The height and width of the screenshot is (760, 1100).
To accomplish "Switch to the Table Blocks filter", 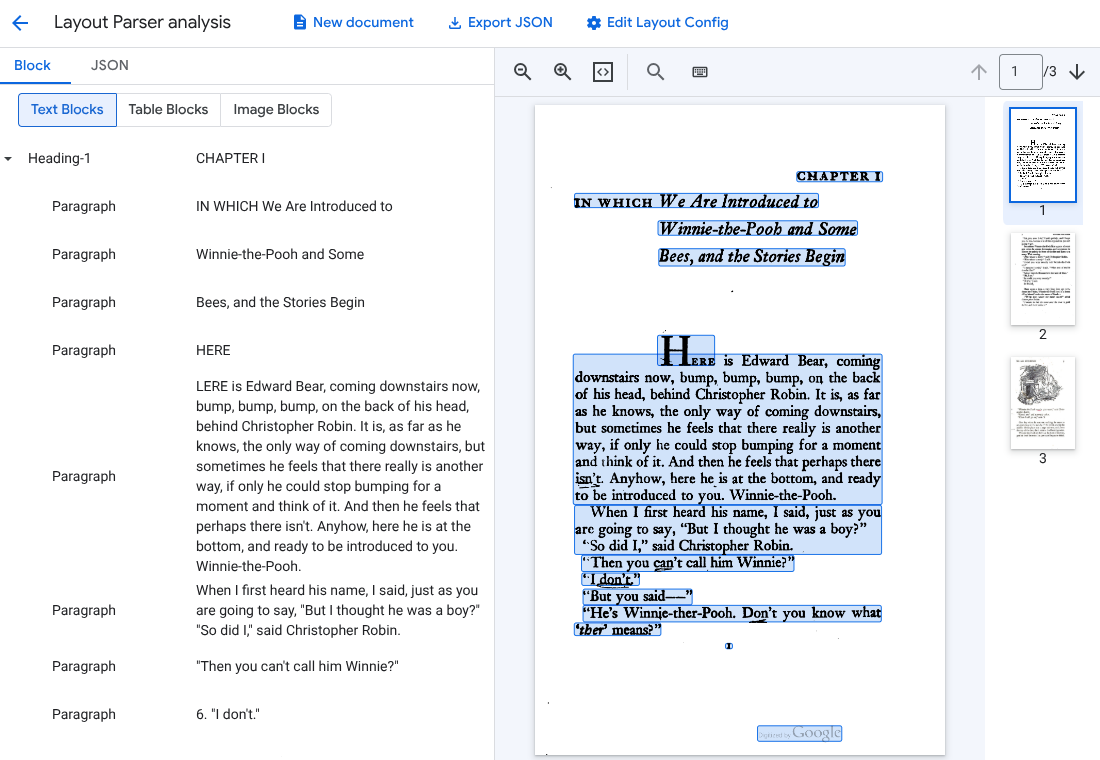I will pos(168,110).
